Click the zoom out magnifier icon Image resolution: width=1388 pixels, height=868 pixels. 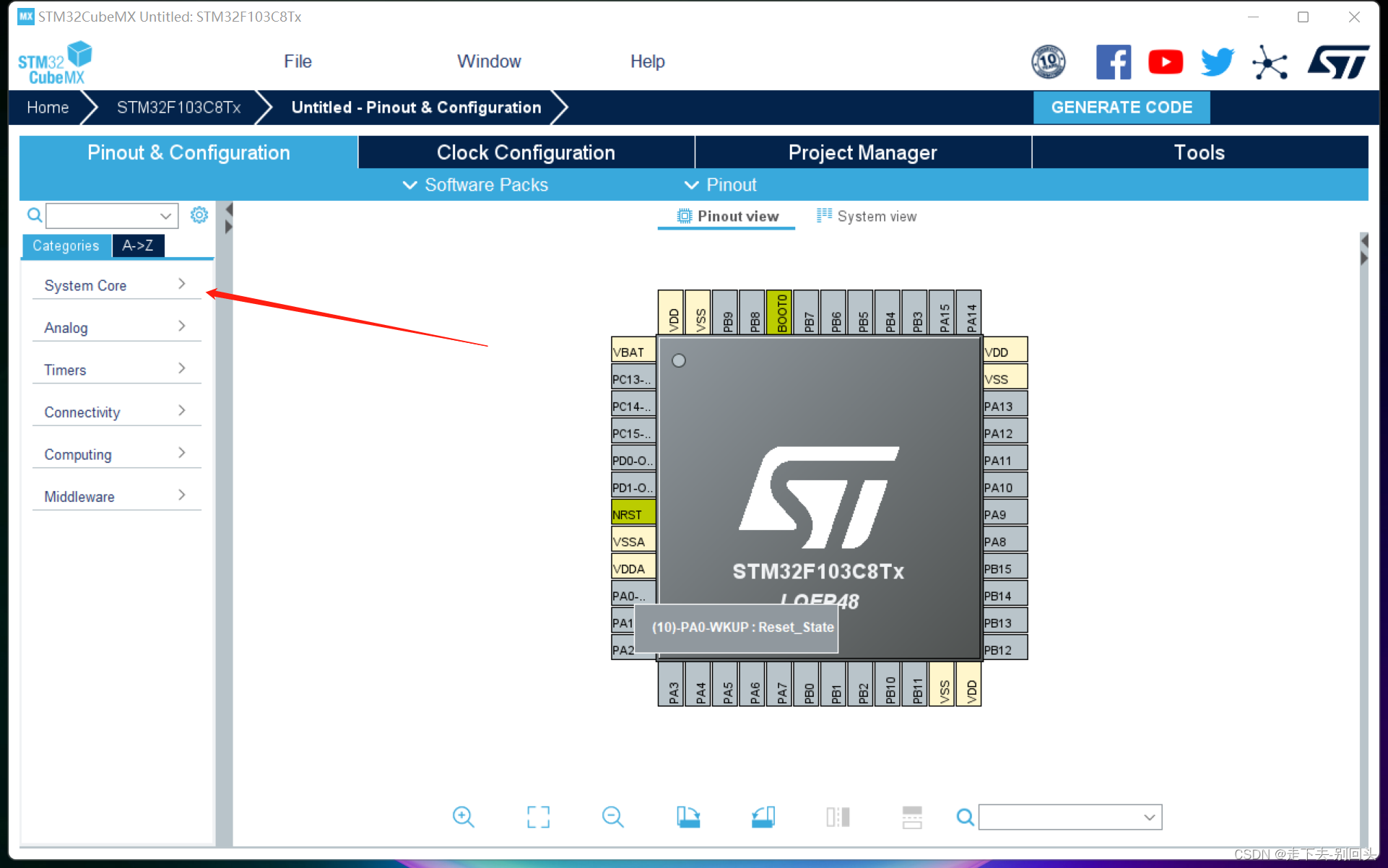(612, 817)
